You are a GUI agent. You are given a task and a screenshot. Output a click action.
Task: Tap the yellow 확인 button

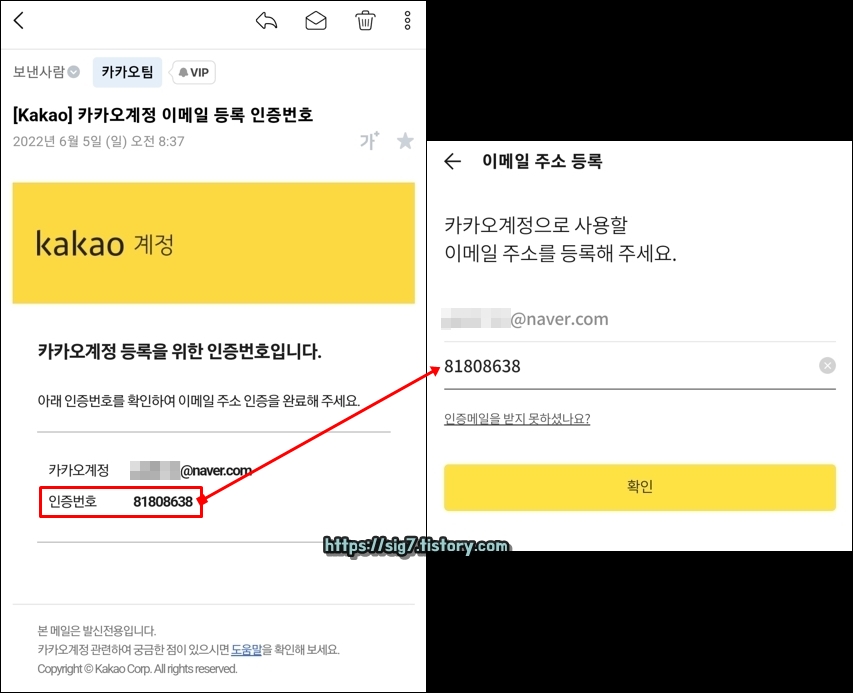(x=640, y=487)
